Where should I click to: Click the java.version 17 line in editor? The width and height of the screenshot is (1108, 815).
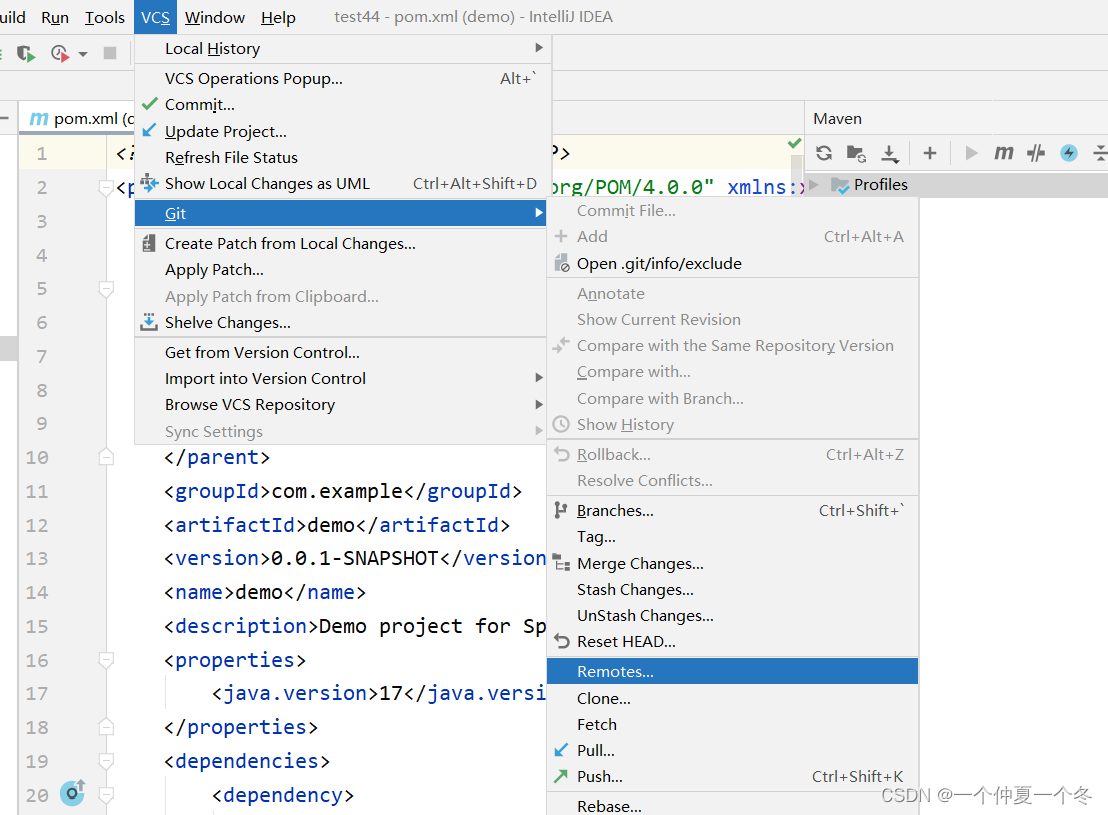tap(379, 693)
